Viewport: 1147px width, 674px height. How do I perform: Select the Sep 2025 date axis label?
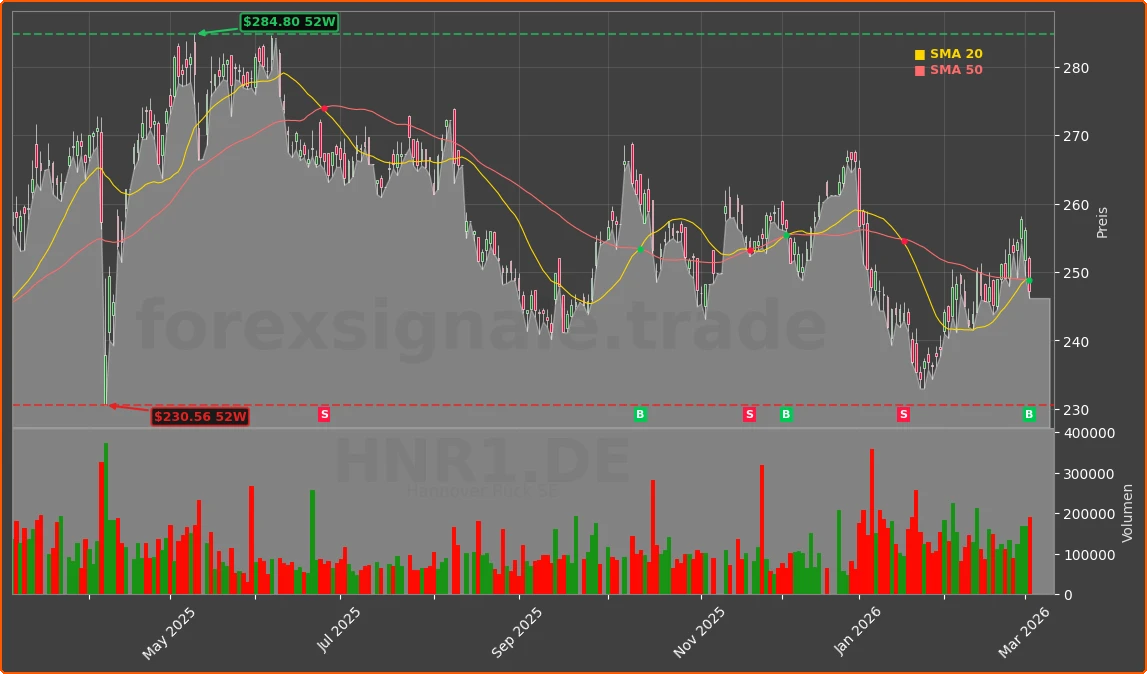click(516, 634)
